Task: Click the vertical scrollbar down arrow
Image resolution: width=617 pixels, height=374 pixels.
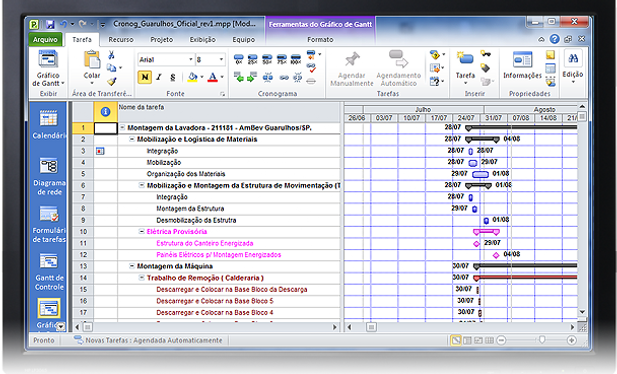Action: pos(582,312)
